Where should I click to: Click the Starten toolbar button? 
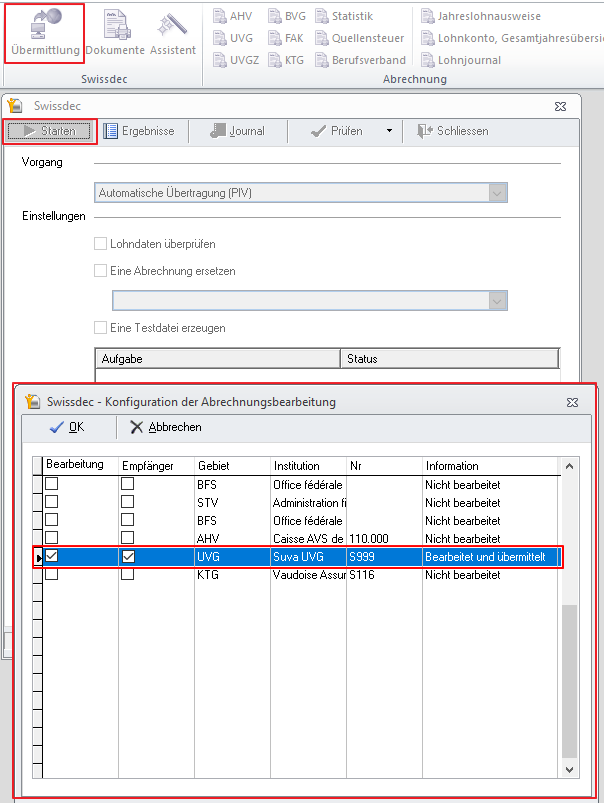tap(50, 131)
